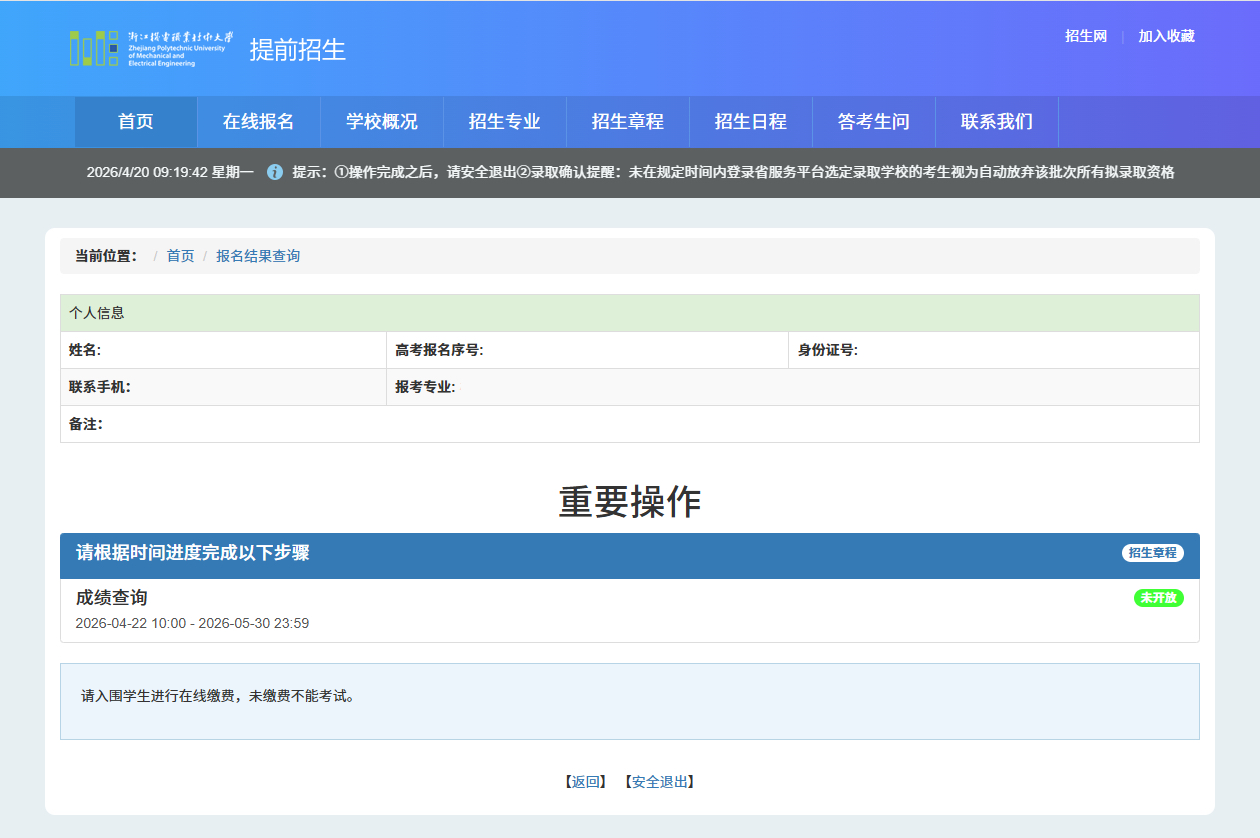The width and height of the screenshot is (1260, 838).
Task: Click the university logo in header
Action: coord(151,48)
